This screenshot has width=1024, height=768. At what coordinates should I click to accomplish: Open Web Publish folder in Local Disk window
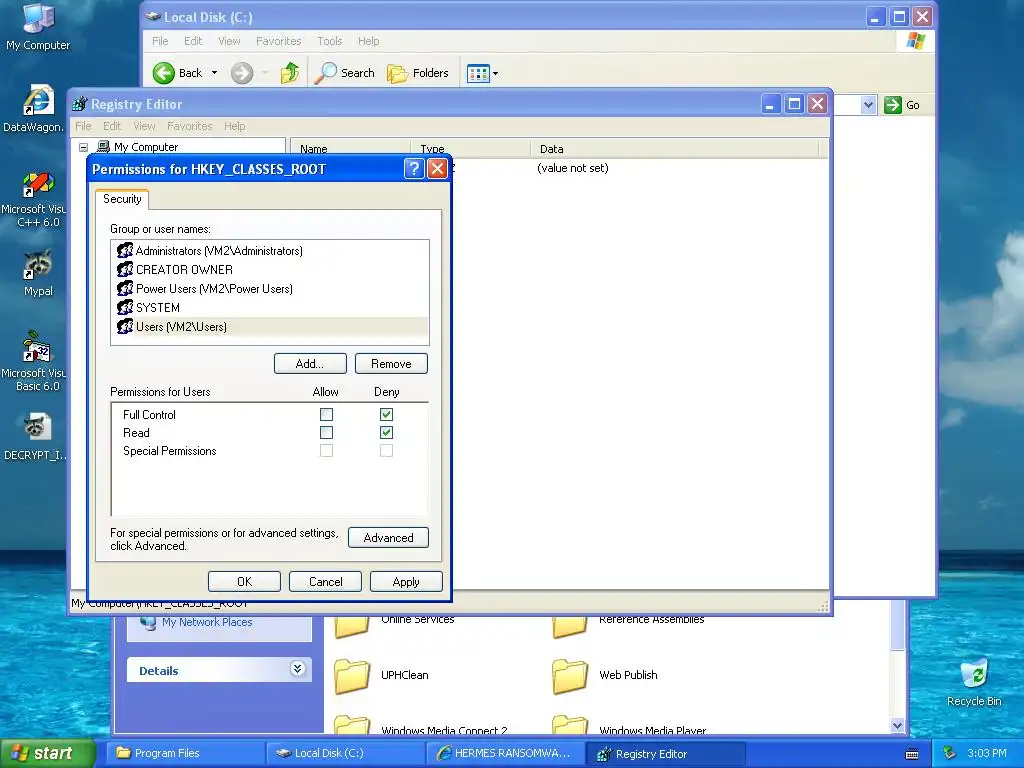click(x=605, y=675)
